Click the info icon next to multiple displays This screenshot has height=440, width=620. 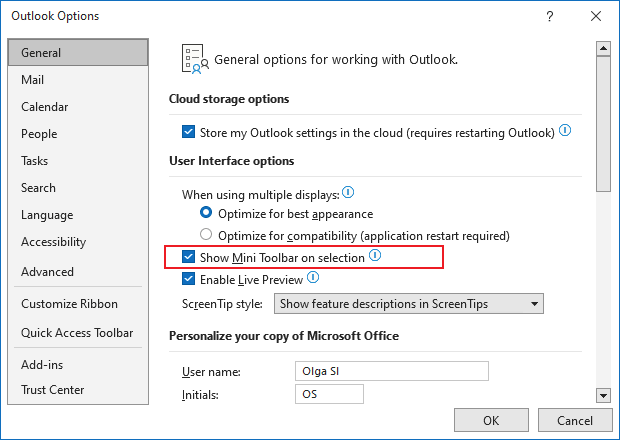click(x=348, y=192)
